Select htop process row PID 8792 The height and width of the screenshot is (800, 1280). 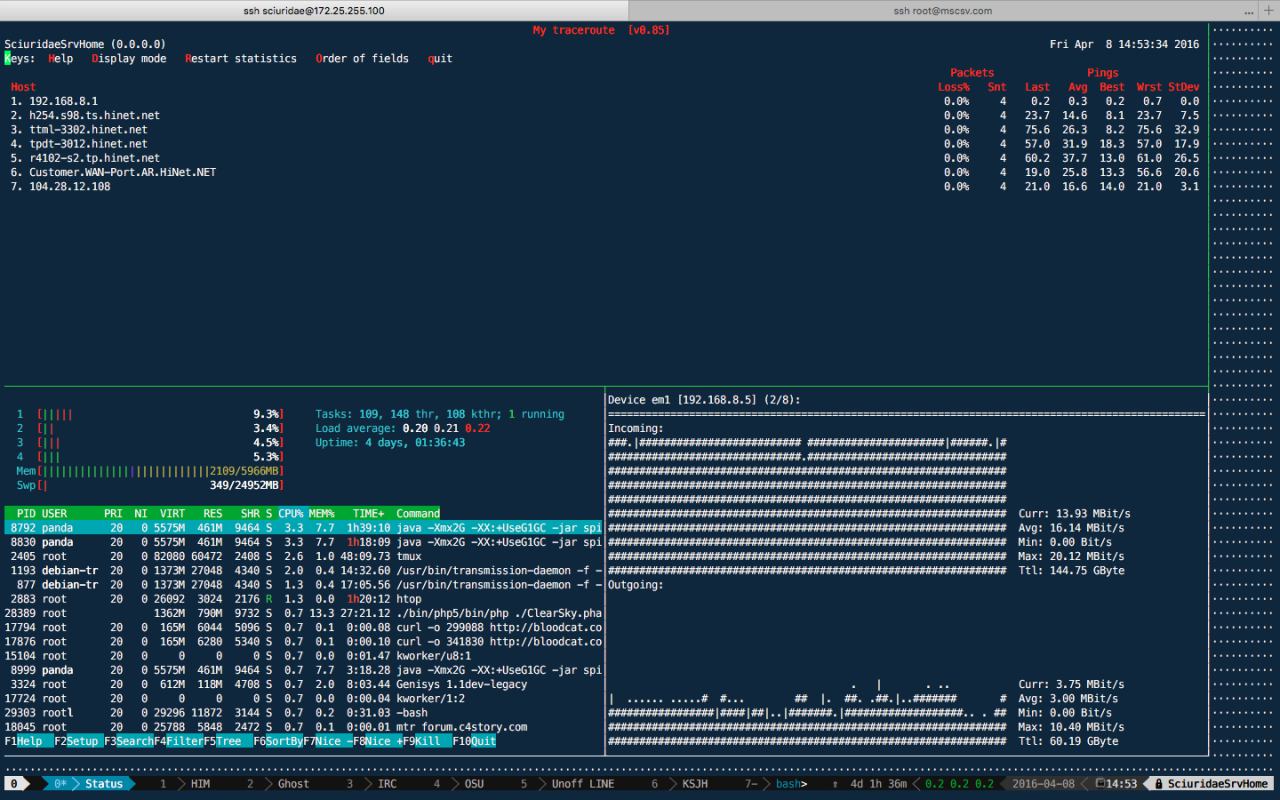(x=303, y=527)
